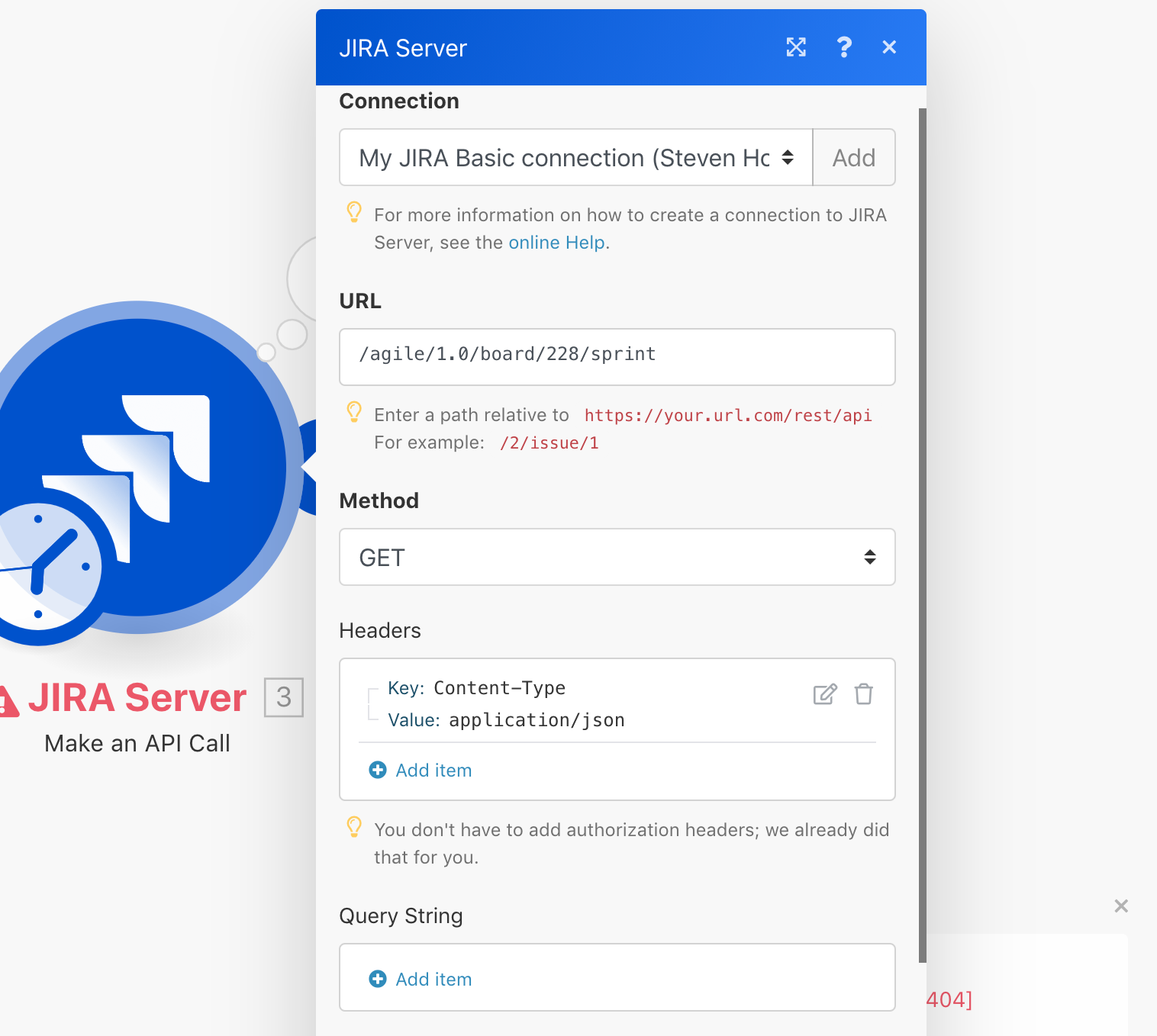Dismiss the error notification with its X

(1120, 906)
